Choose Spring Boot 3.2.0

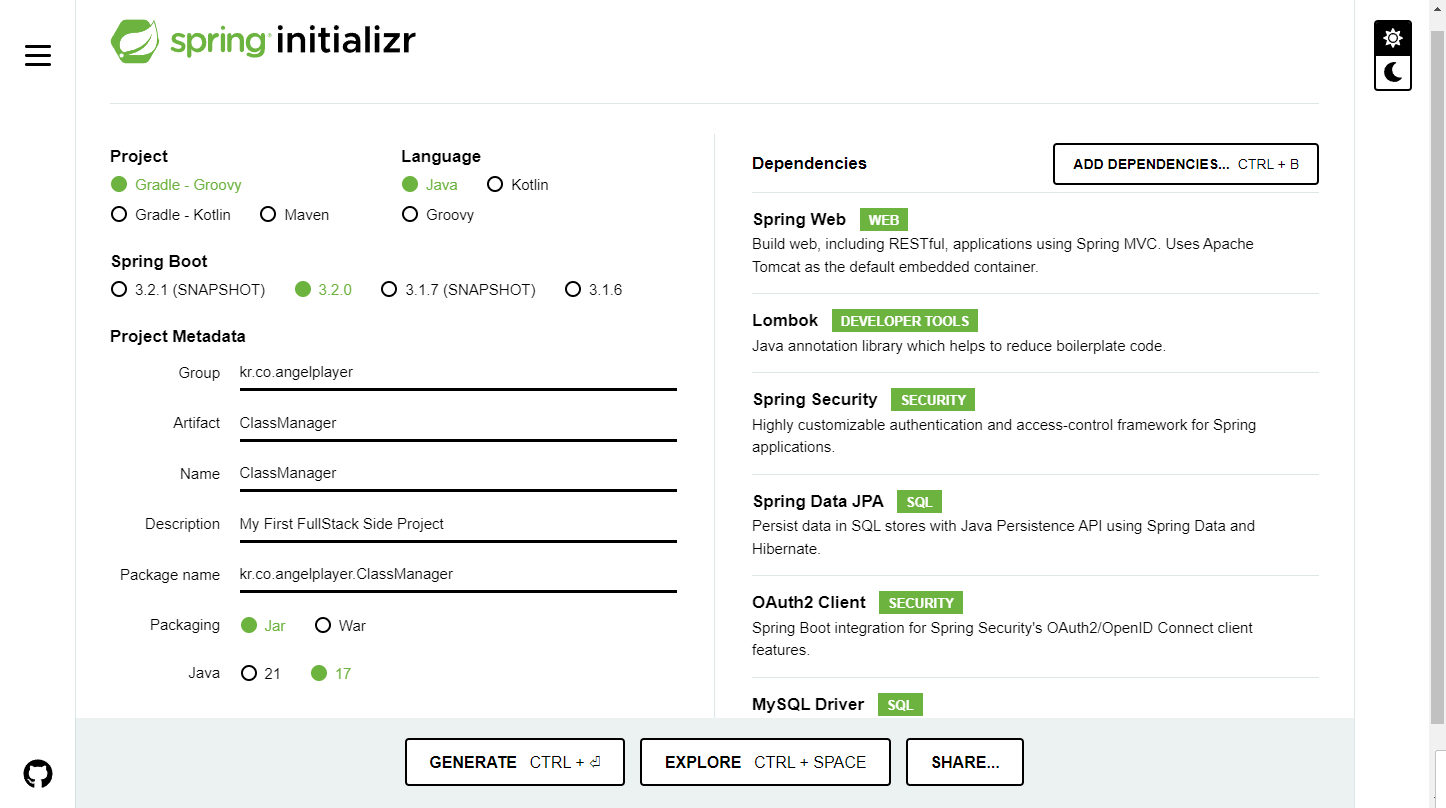pyautogui.click(x=324, y=290)
